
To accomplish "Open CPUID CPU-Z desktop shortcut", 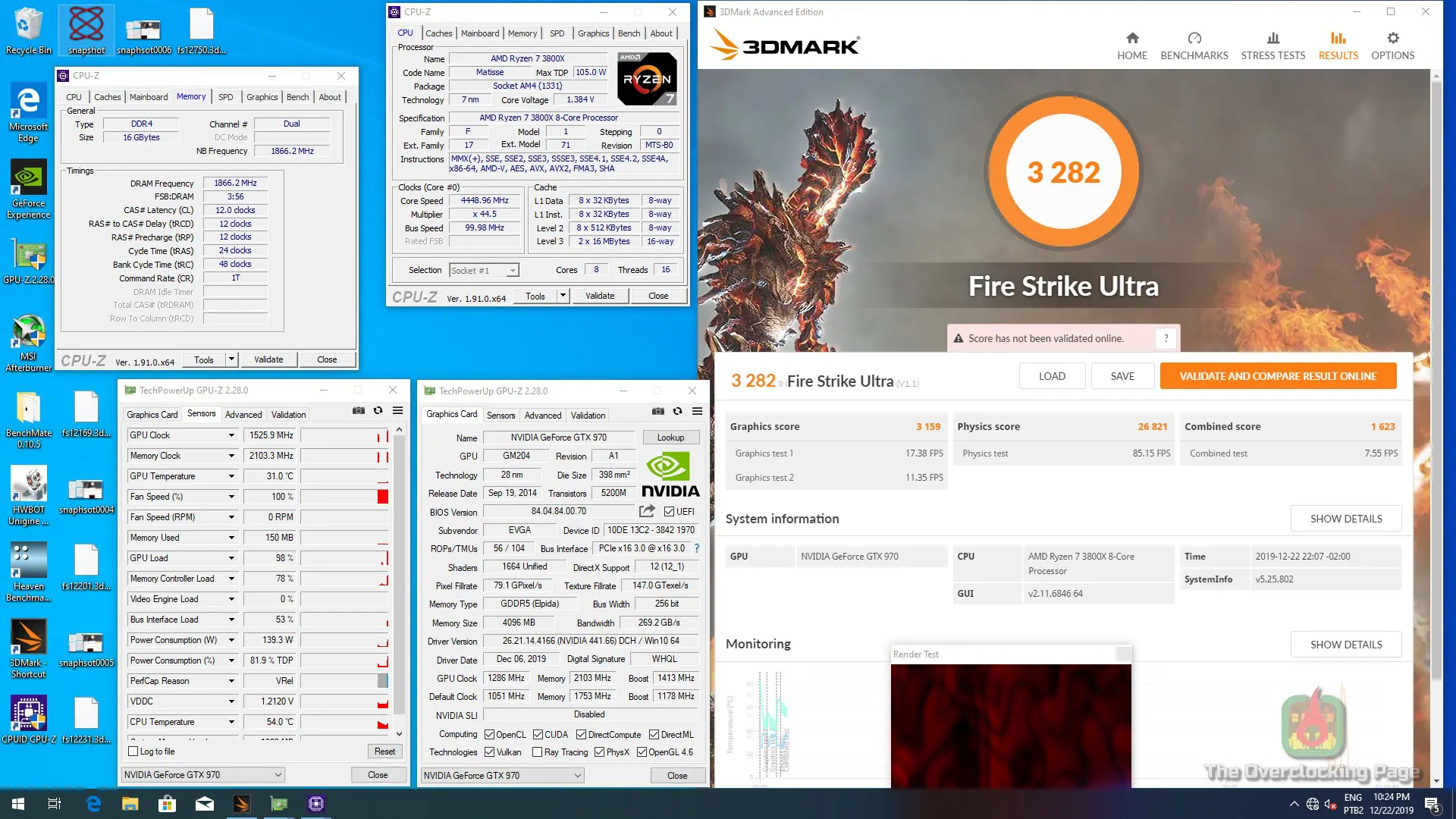I will tap(28, 719).
